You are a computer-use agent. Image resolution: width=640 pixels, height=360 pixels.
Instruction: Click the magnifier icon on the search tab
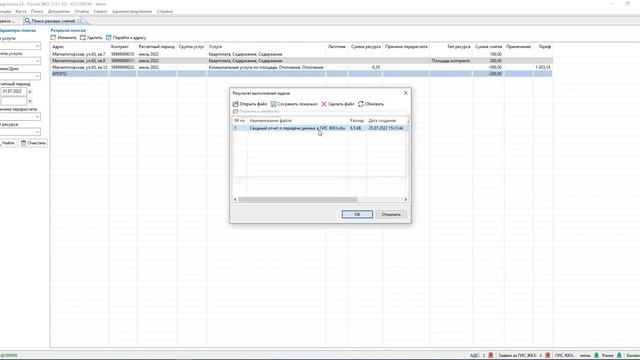pos(27,21)
